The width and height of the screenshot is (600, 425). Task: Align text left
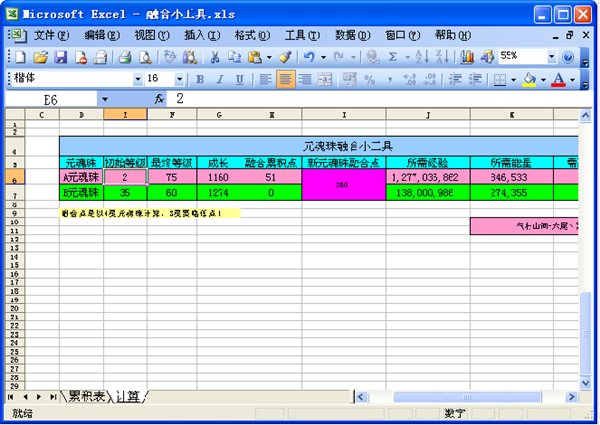point(265,80)
